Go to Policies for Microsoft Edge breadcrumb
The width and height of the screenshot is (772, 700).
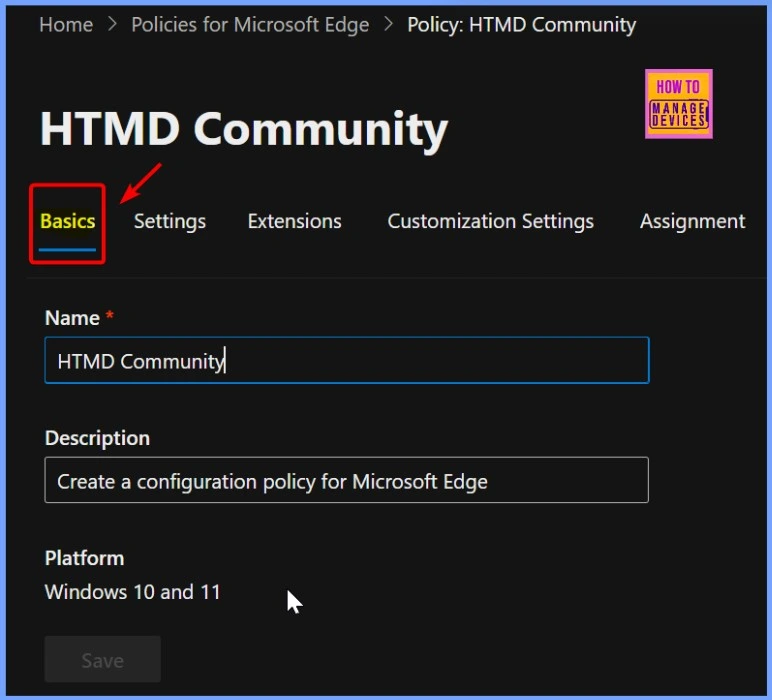250,24
